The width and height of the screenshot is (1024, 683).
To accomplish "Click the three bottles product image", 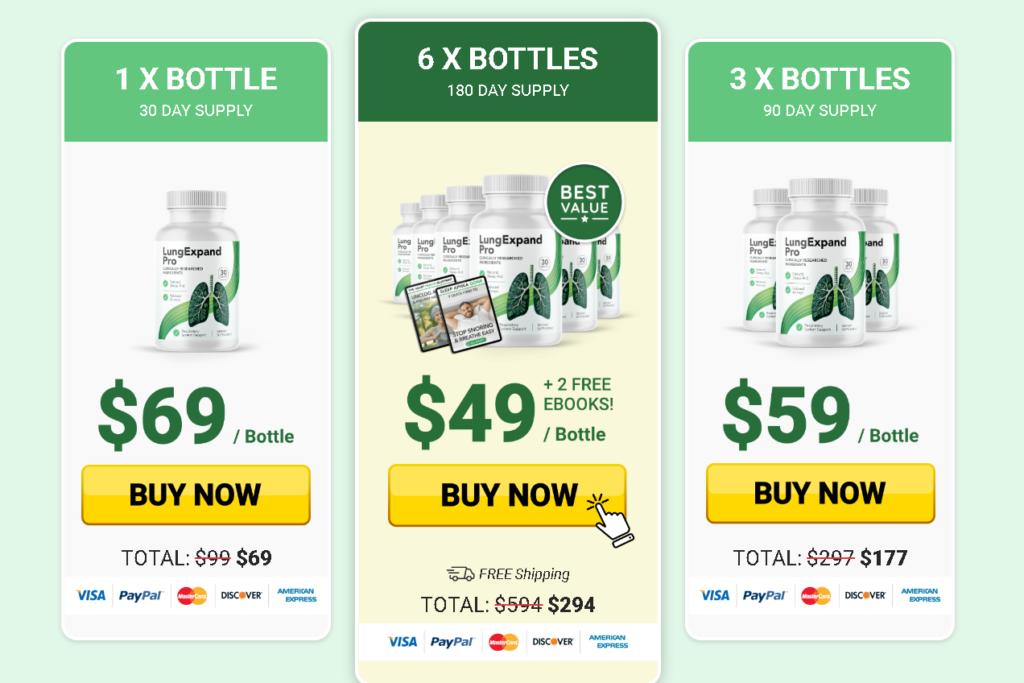I will tap(820, 261).
